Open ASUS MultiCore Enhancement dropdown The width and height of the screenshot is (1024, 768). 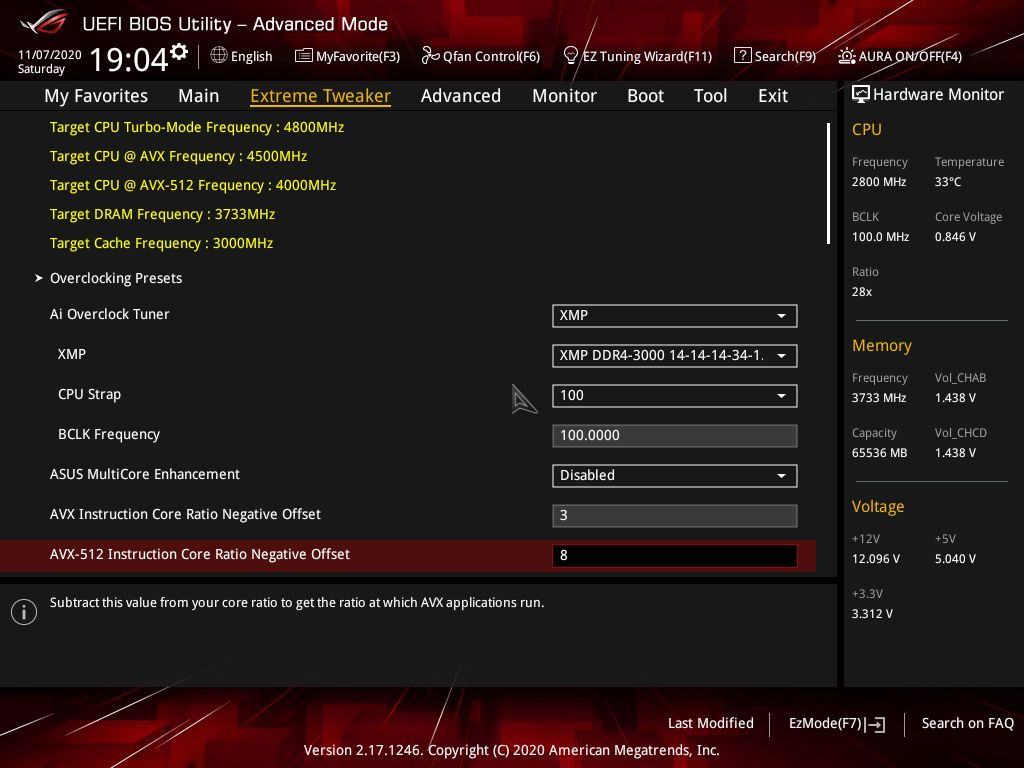click(x=675, y=475)
